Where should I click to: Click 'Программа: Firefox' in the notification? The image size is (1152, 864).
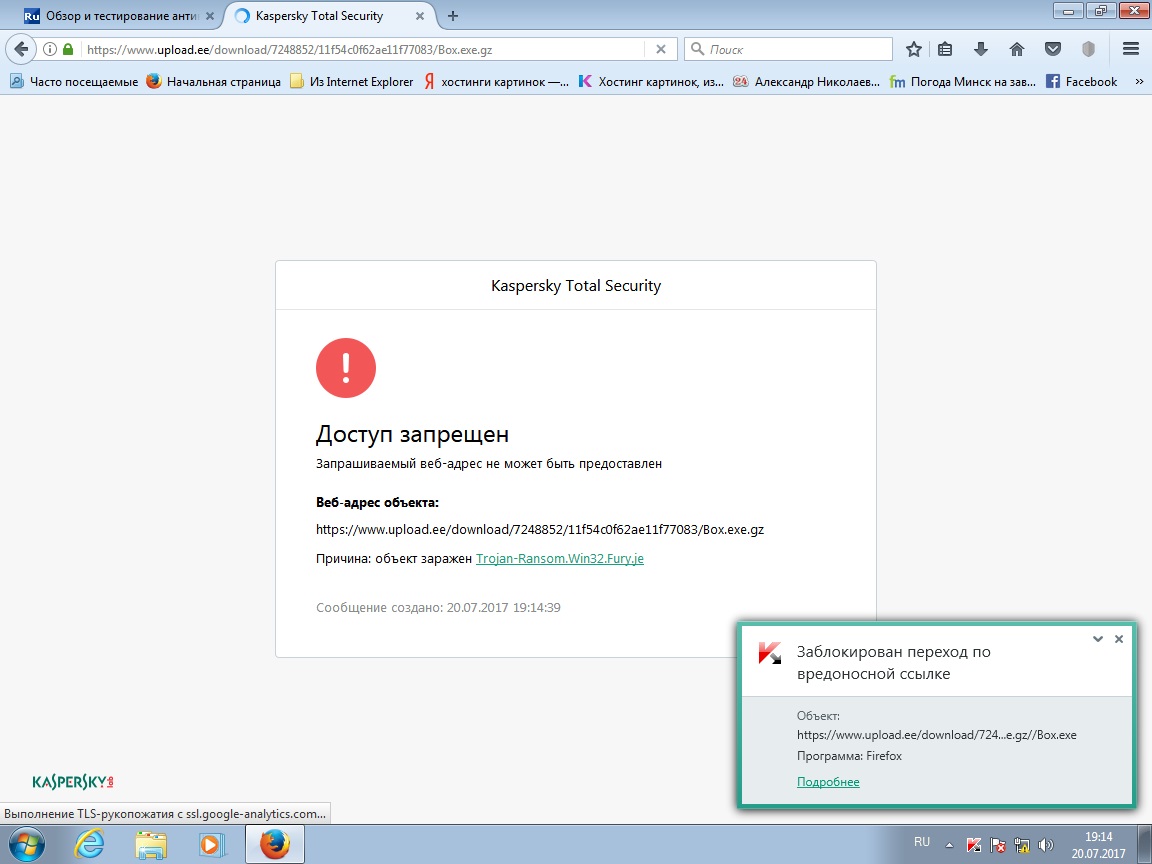coord(849,756)
